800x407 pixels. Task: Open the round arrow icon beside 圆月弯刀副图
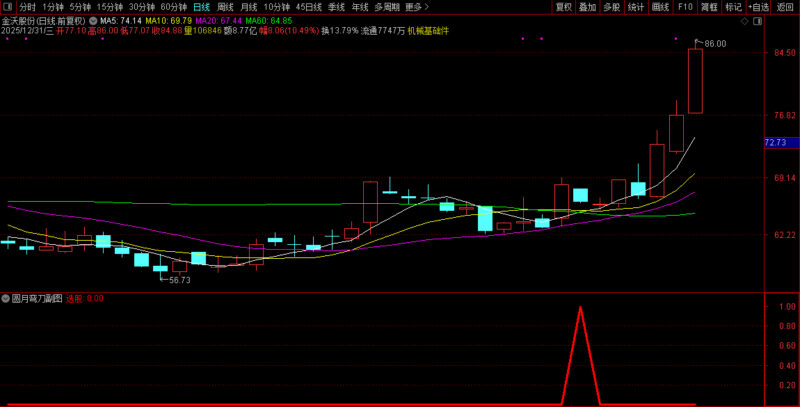[x=6, y=298]
